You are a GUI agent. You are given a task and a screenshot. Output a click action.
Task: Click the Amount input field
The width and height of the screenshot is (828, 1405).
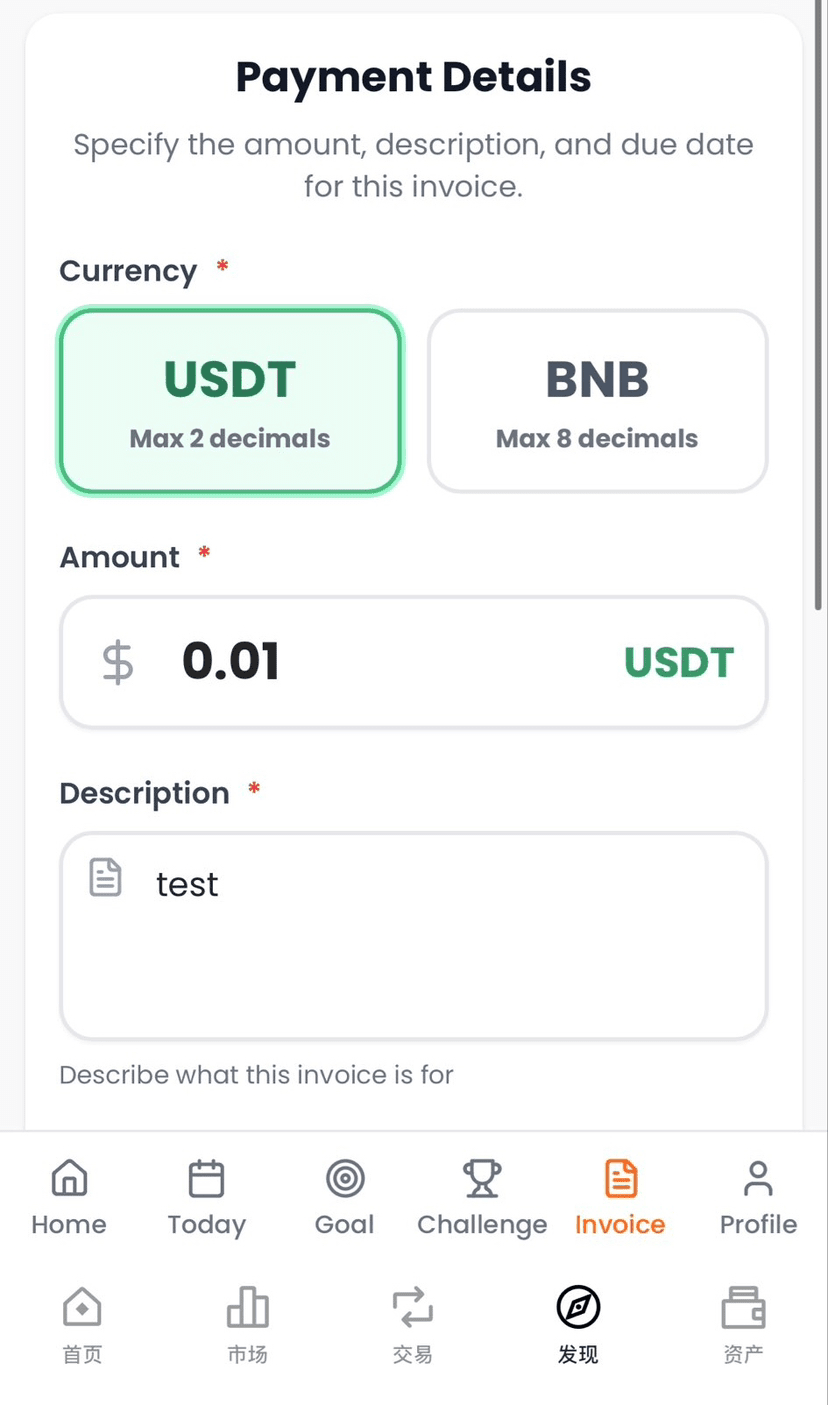(400, 662)
